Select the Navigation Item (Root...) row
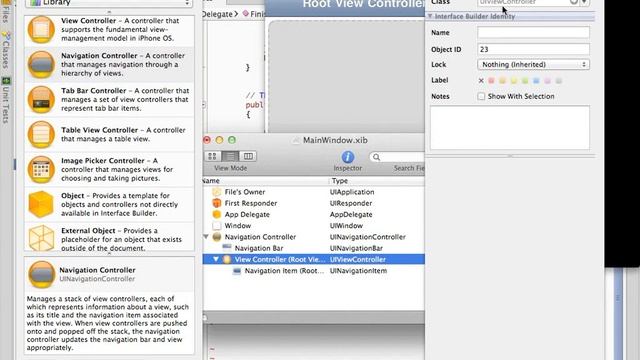The height and width of the screenshot is (360, 640). [x=313, y=271]
